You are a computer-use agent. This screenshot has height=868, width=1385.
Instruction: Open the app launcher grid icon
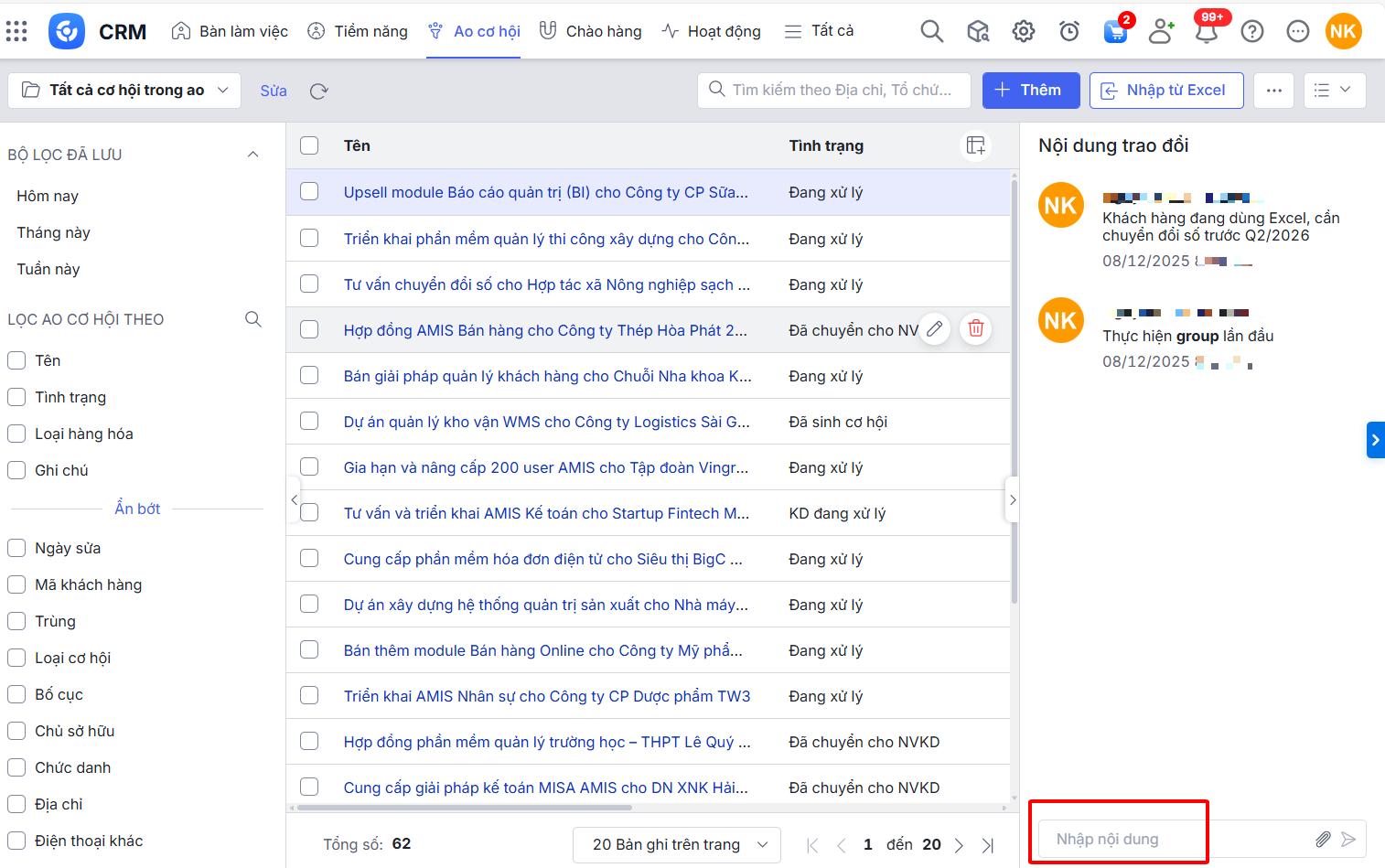(x=16, y=31)
